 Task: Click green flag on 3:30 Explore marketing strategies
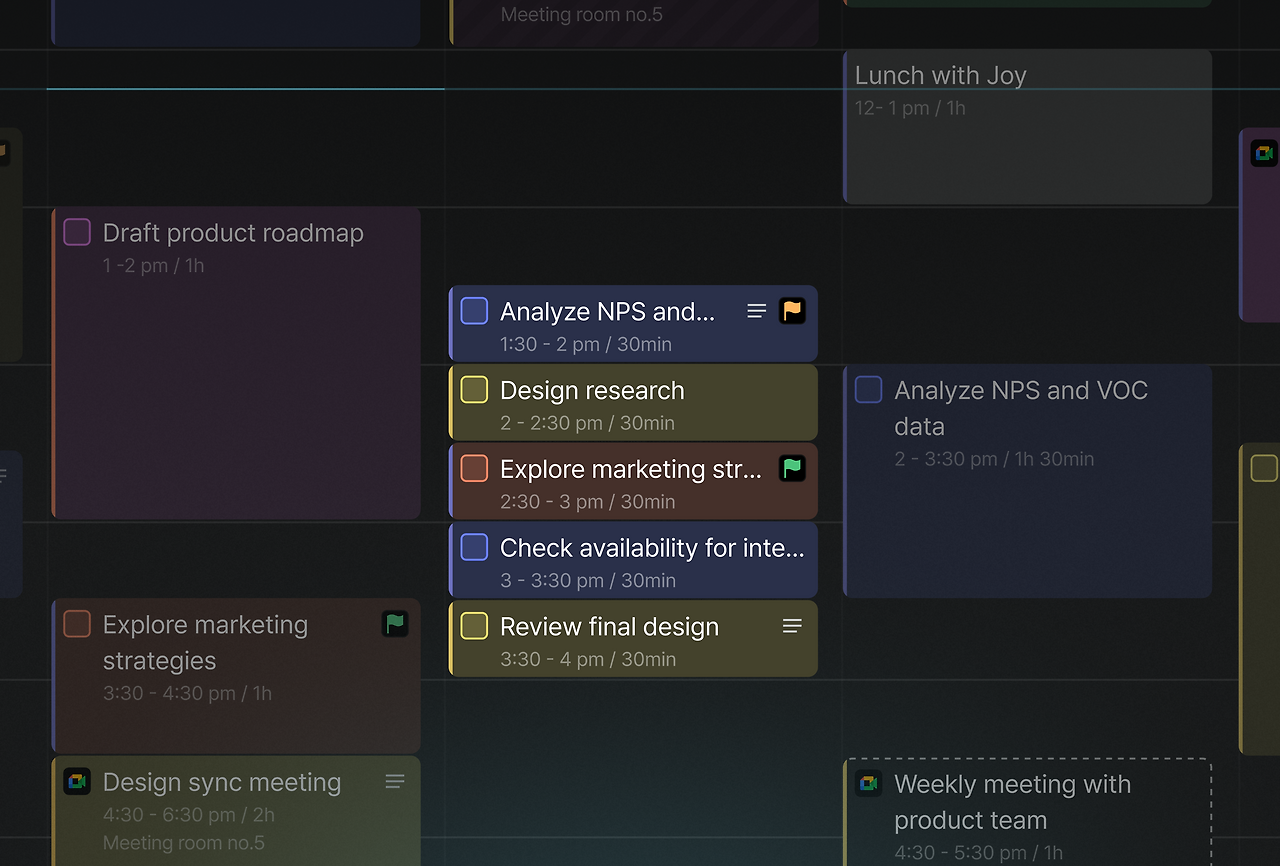click(x=395, y=624)
